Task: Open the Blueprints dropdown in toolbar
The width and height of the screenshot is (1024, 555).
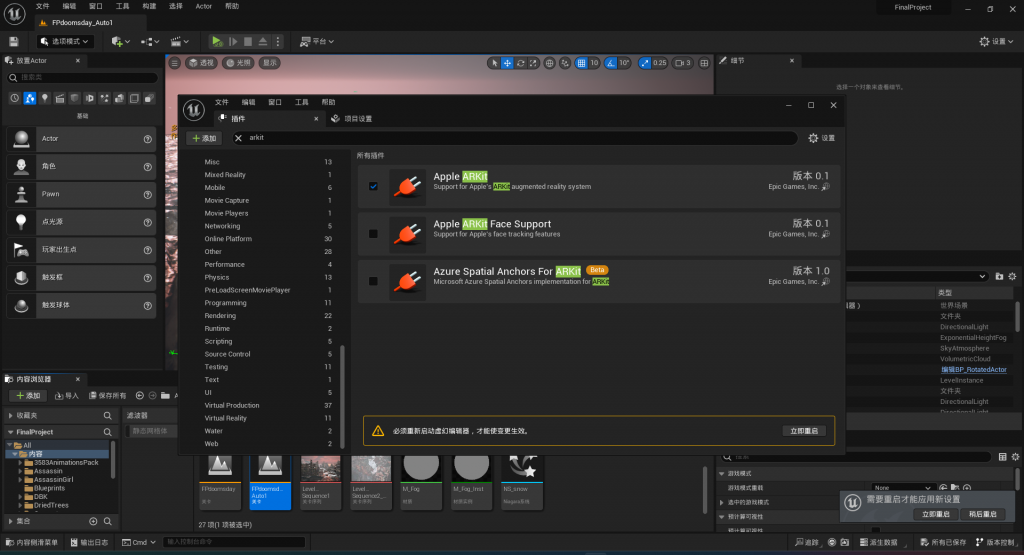Action: [150, 41]
